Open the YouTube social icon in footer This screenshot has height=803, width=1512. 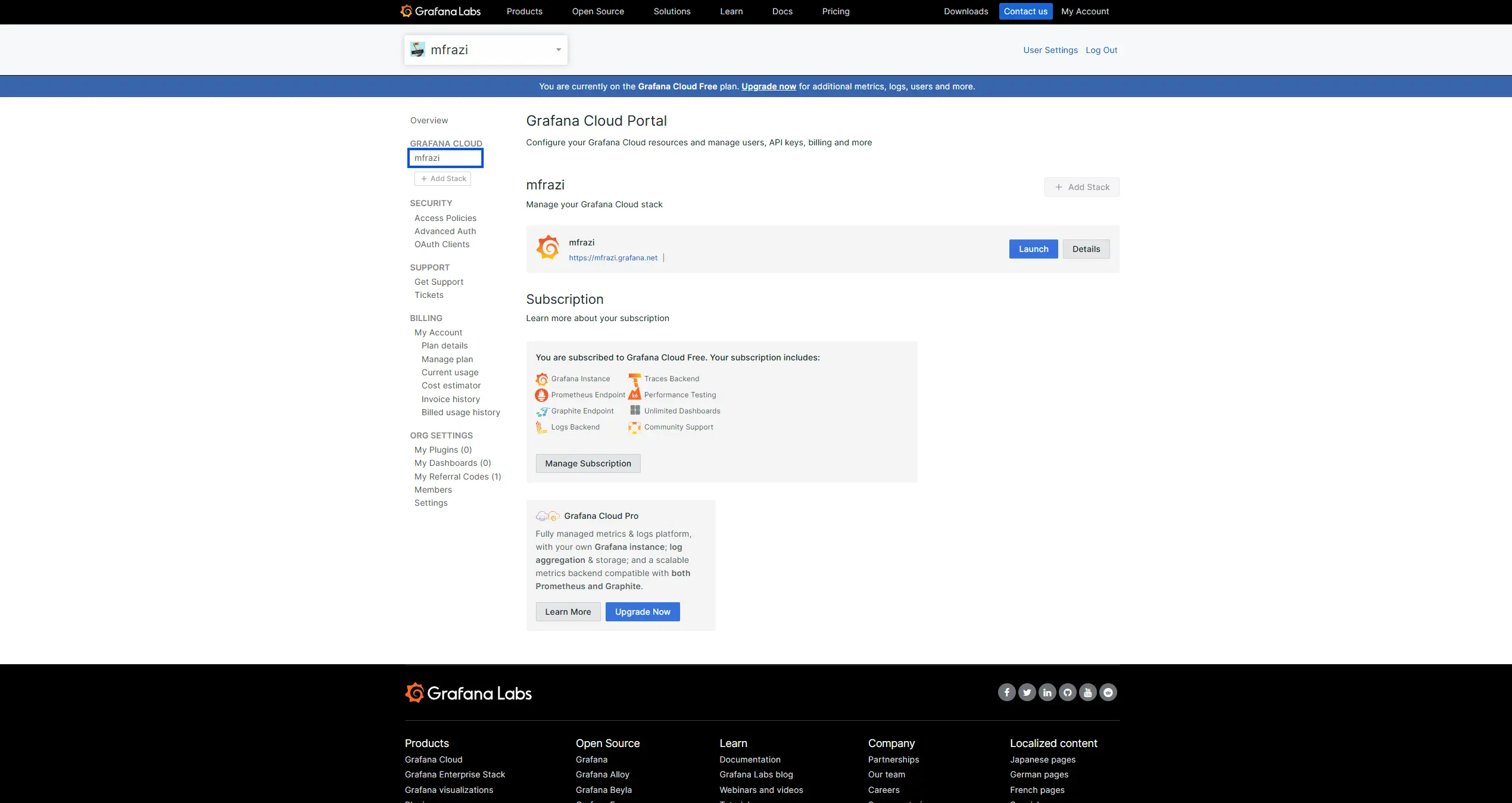point(1087,692)
